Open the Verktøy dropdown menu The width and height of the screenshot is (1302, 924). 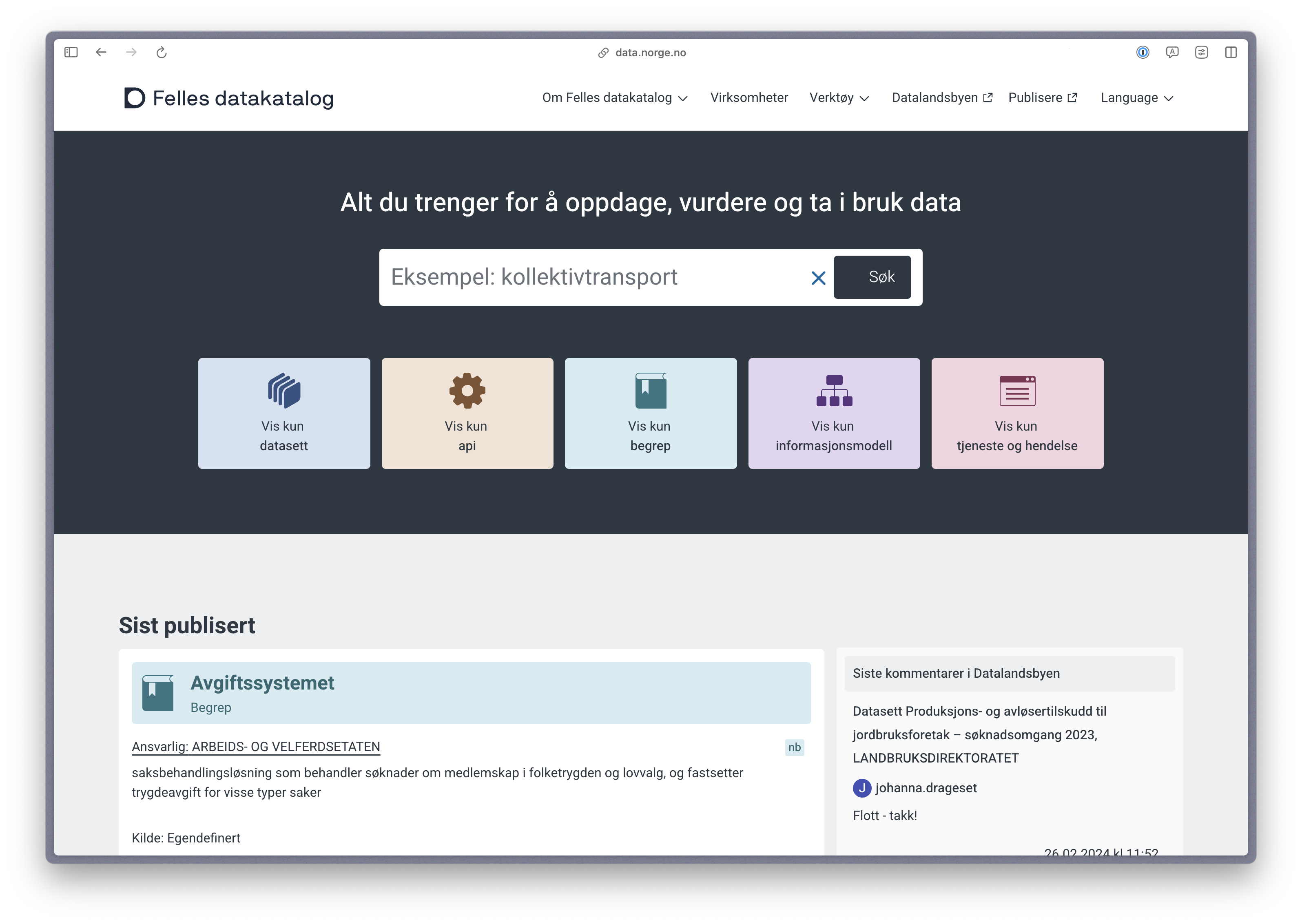[839, 97]
